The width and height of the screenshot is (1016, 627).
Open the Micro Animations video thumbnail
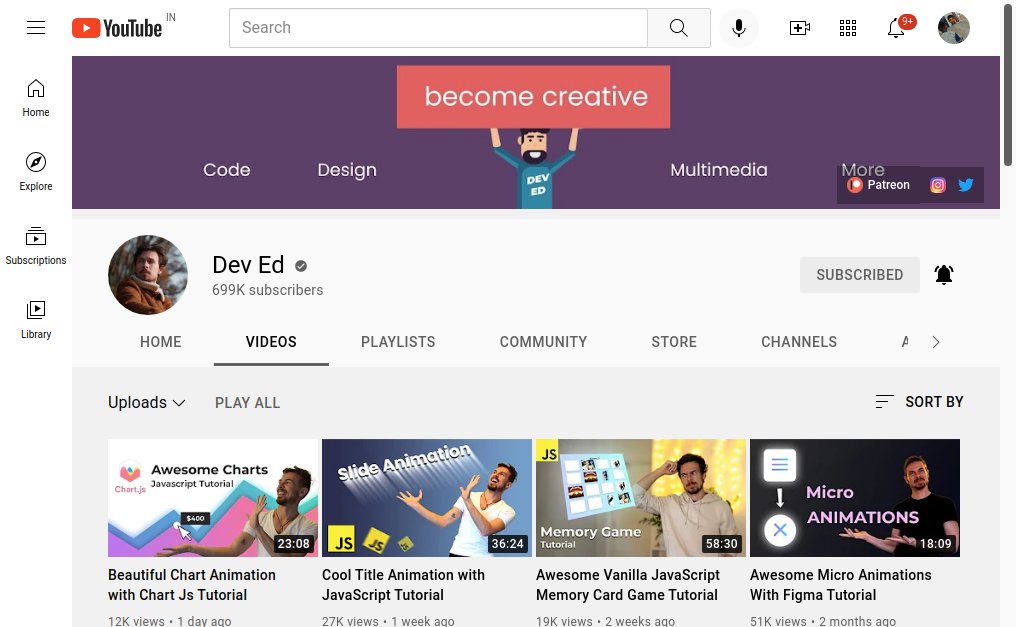855,498
